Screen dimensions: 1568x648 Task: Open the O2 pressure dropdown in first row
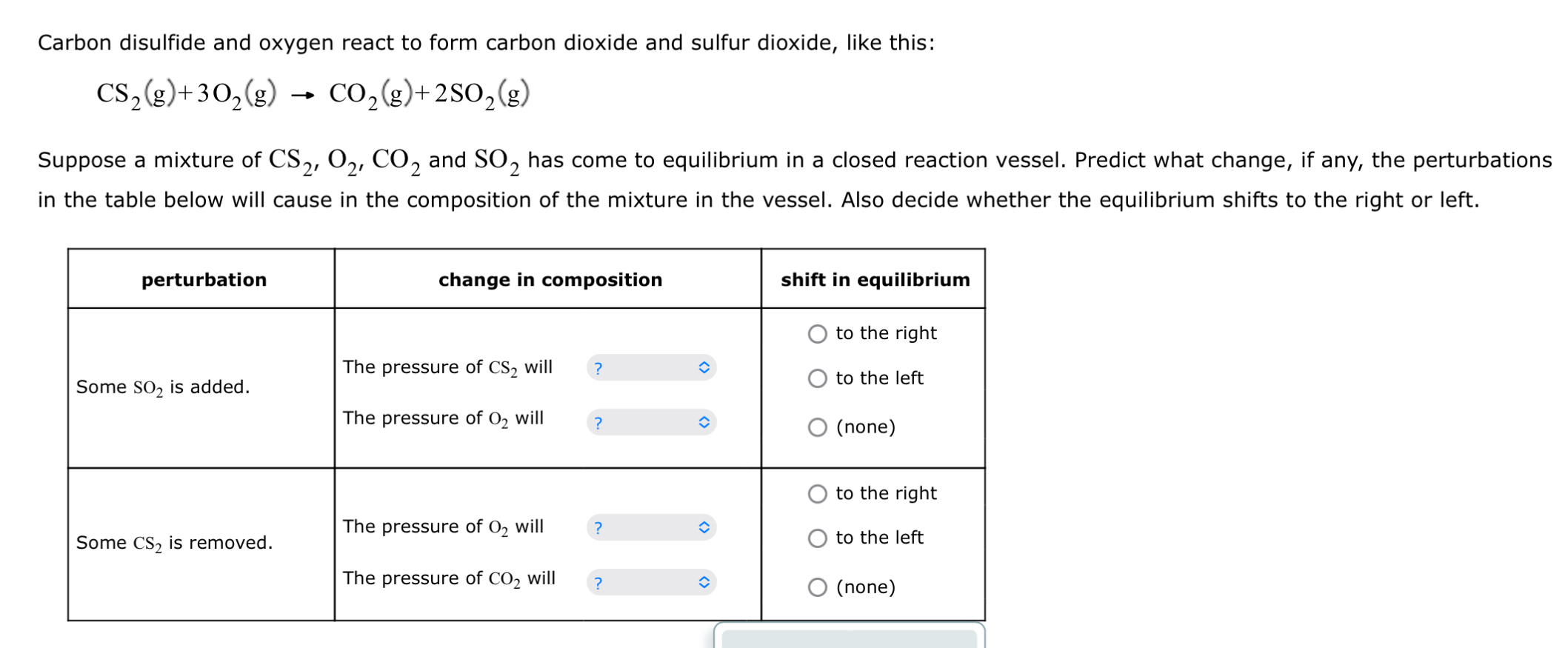click(x=652, y=422)
